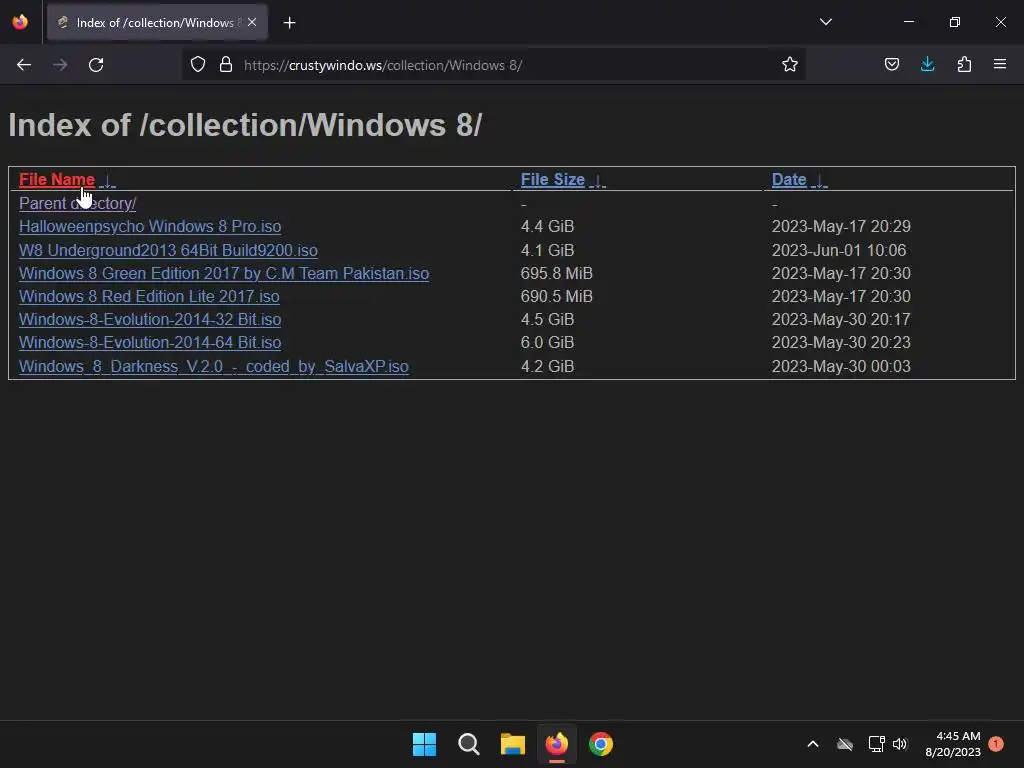Click the 4.5 GiB file size cell
Image resolution: width=1024 pixels, height=768 pixels.
[547, 319]
